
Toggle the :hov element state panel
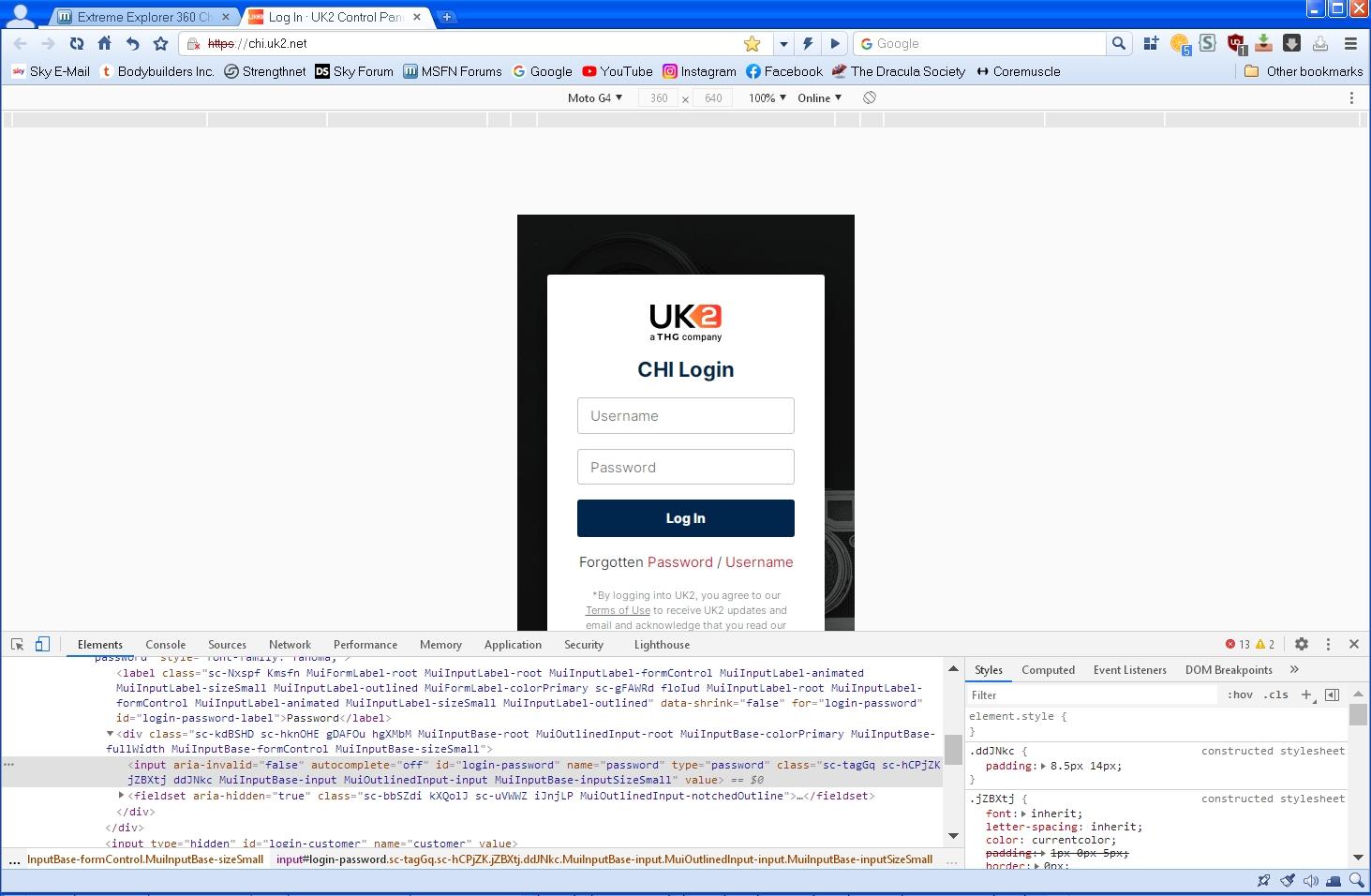coord(1240,694)
